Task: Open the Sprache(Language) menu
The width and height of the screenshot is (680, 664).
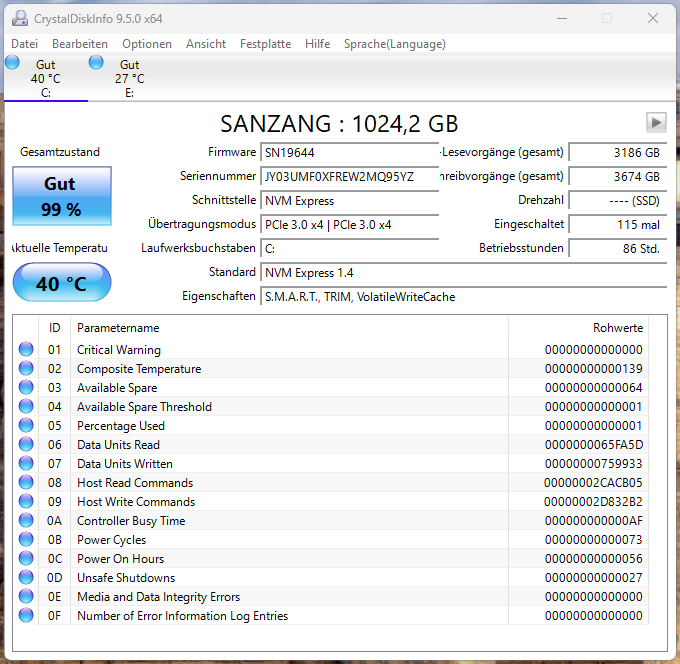Action: pos(395,44)
